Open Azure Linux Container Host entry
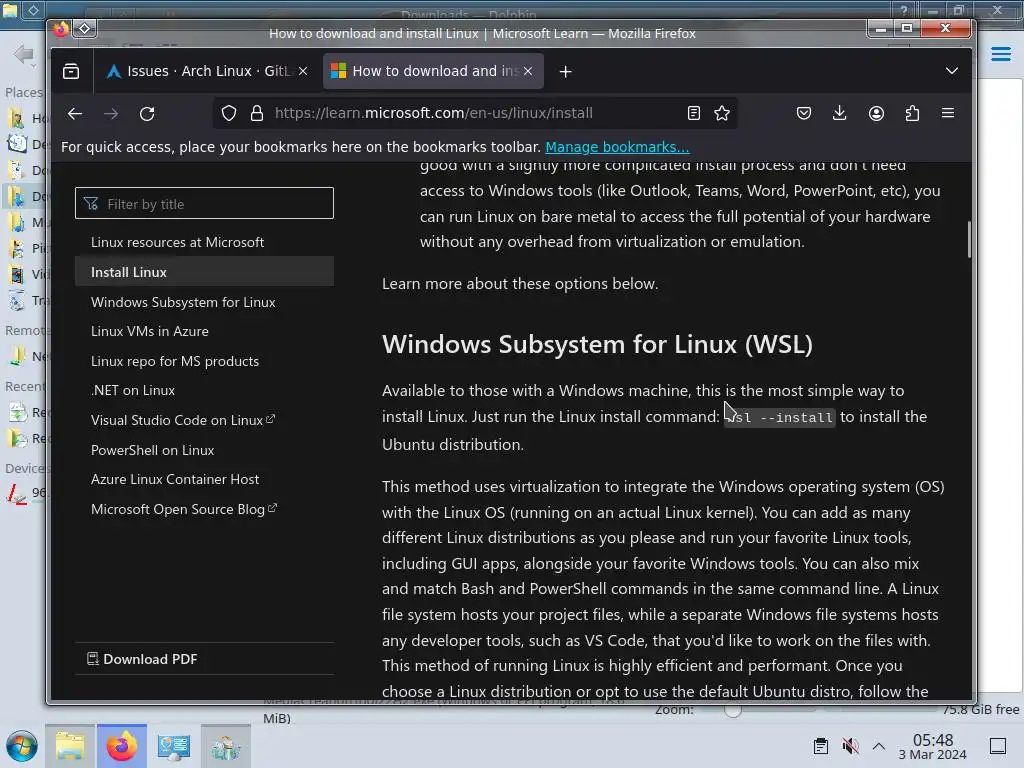This screenshot has width=1024, height=768. [175, 479]
